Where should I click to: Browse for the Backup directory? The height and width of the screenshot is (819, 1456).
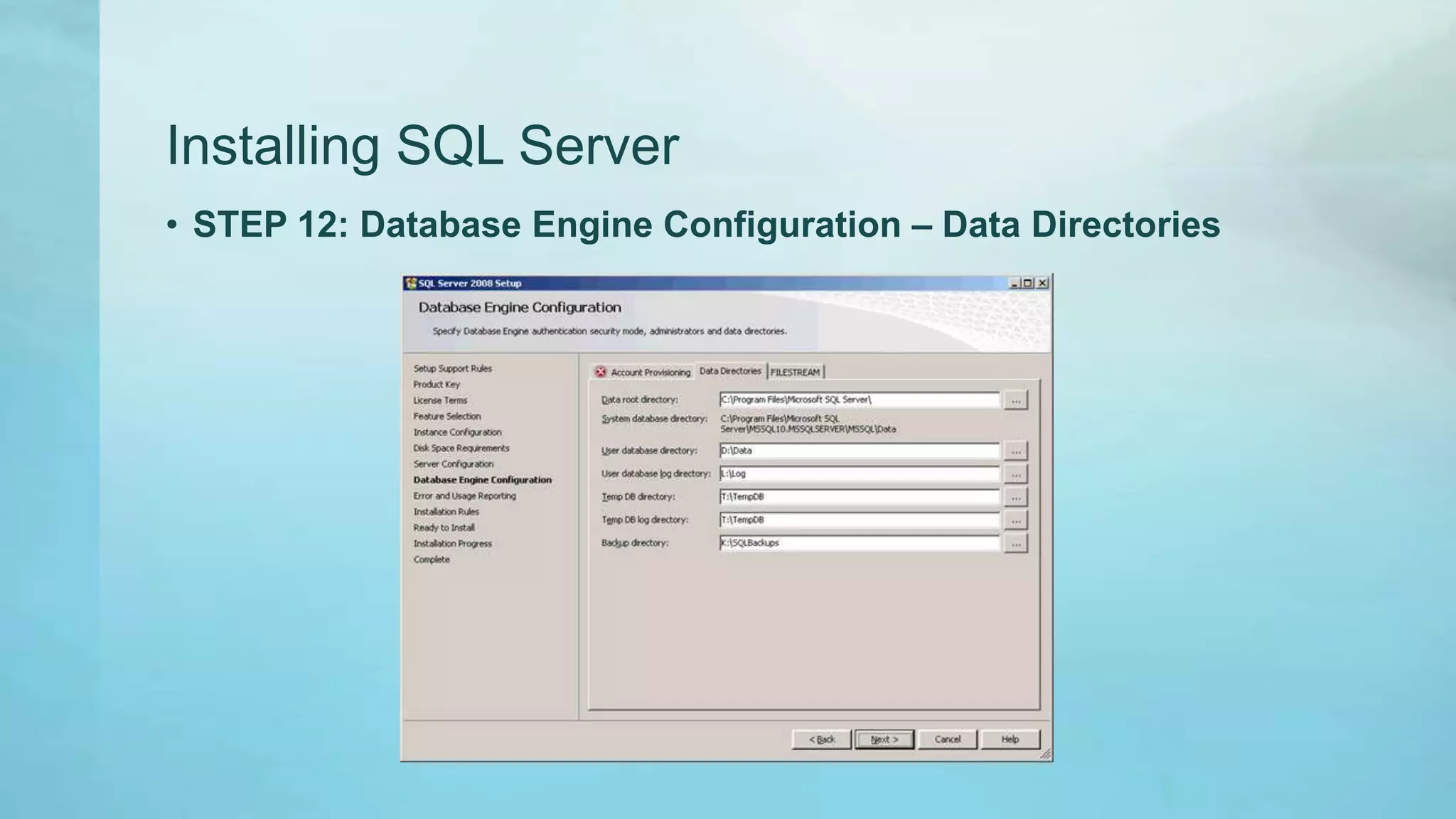click(x=1016, y=544)
